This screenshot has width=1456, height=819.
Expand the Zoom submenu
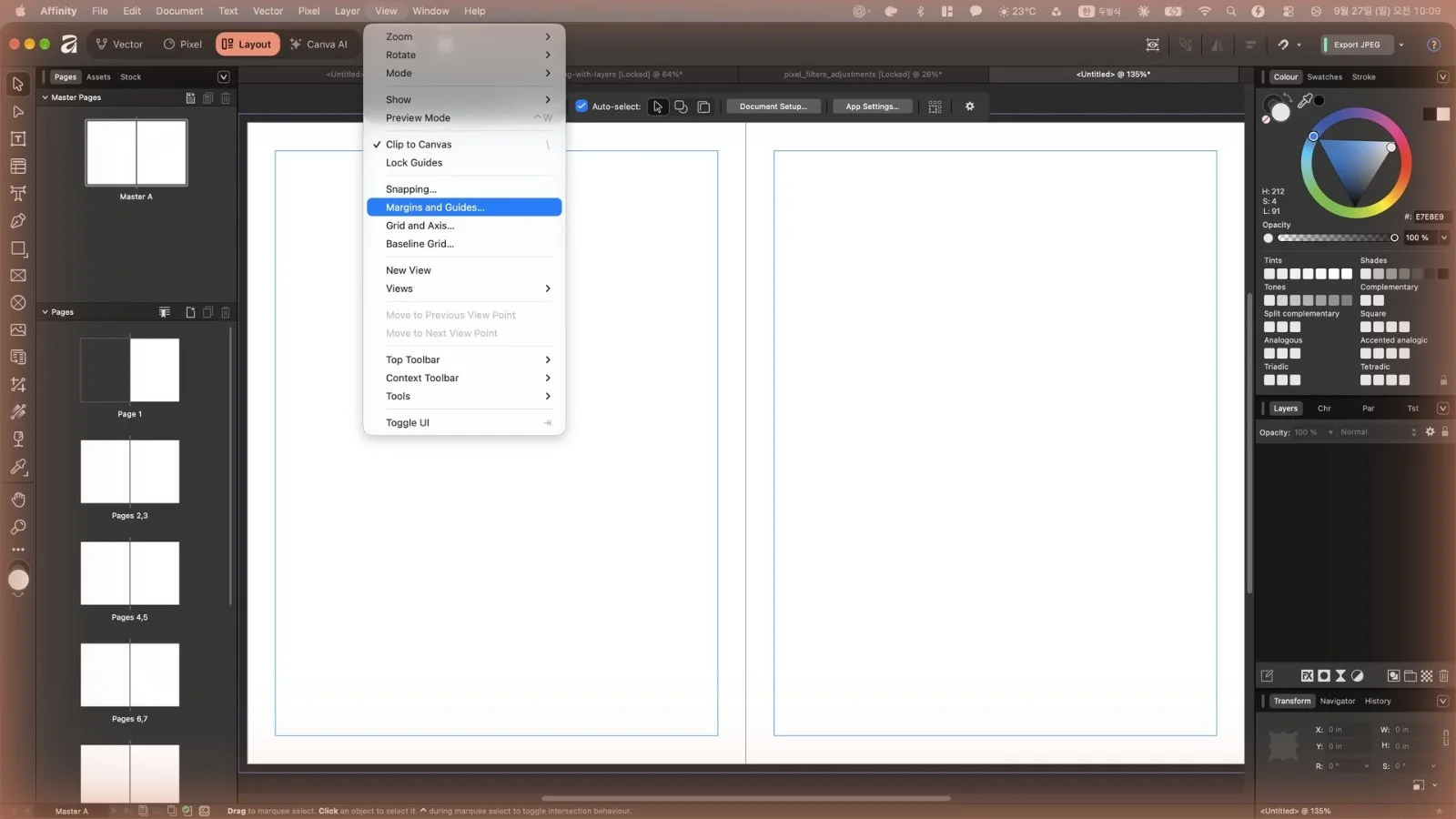click(464, 37)
